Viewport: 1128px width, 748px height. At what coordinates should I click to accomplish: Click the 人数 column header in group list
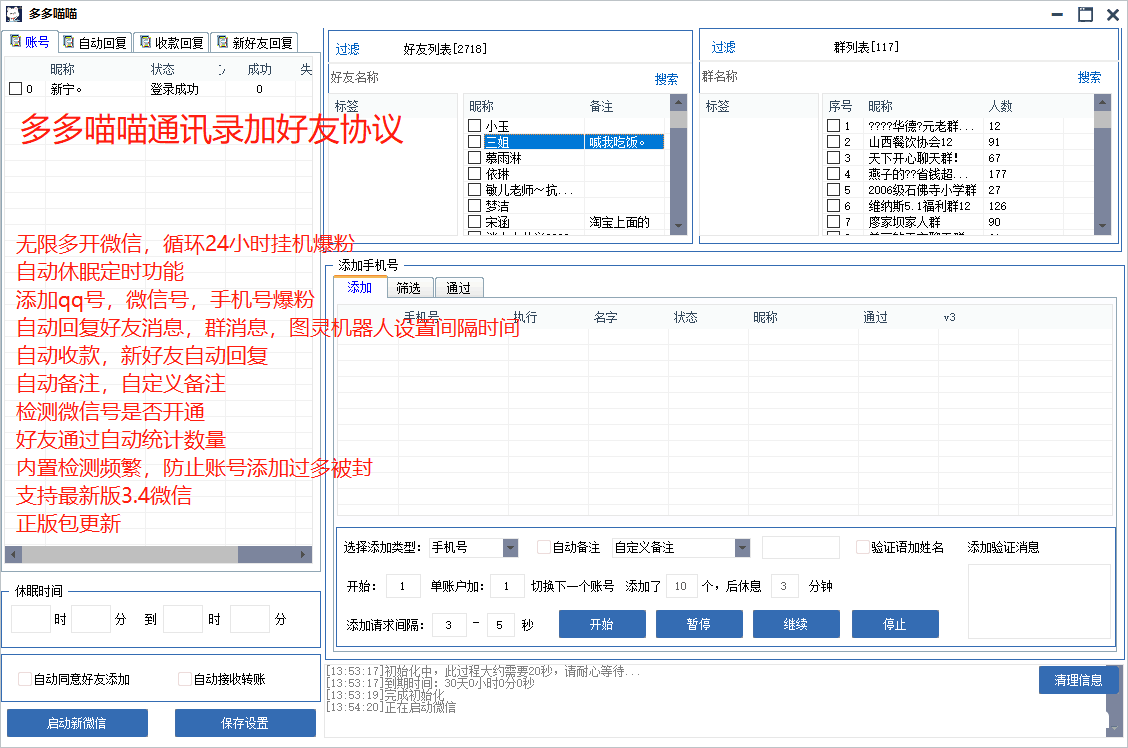point(1000,106)
